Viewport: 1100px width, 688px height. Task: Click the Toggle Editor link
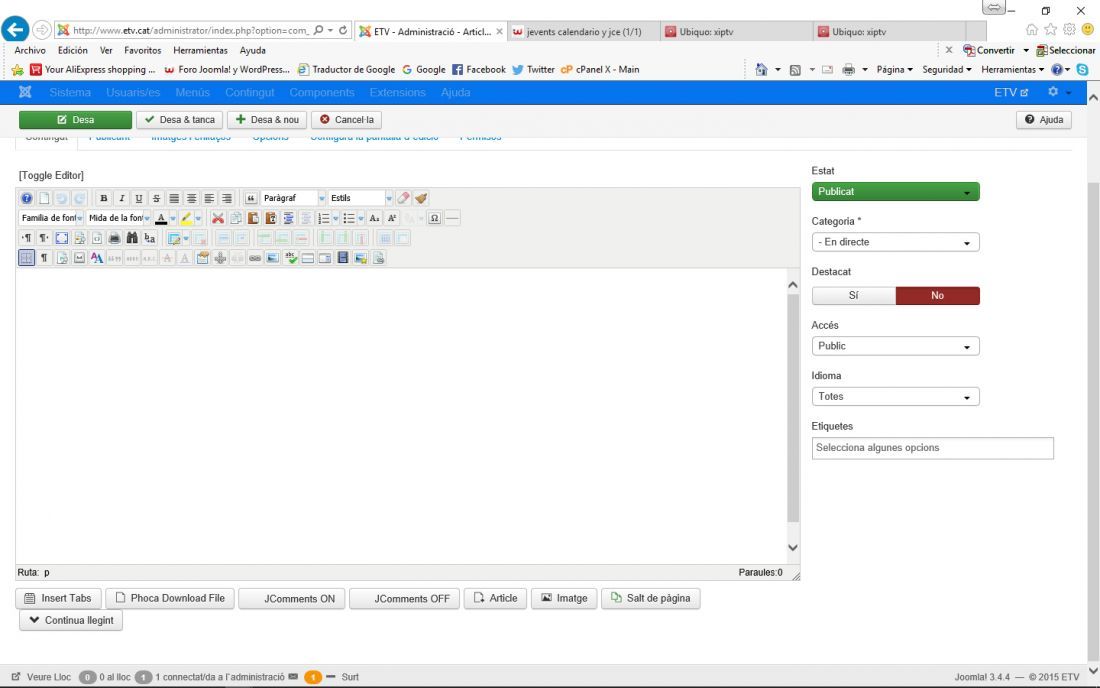point(51,175)
